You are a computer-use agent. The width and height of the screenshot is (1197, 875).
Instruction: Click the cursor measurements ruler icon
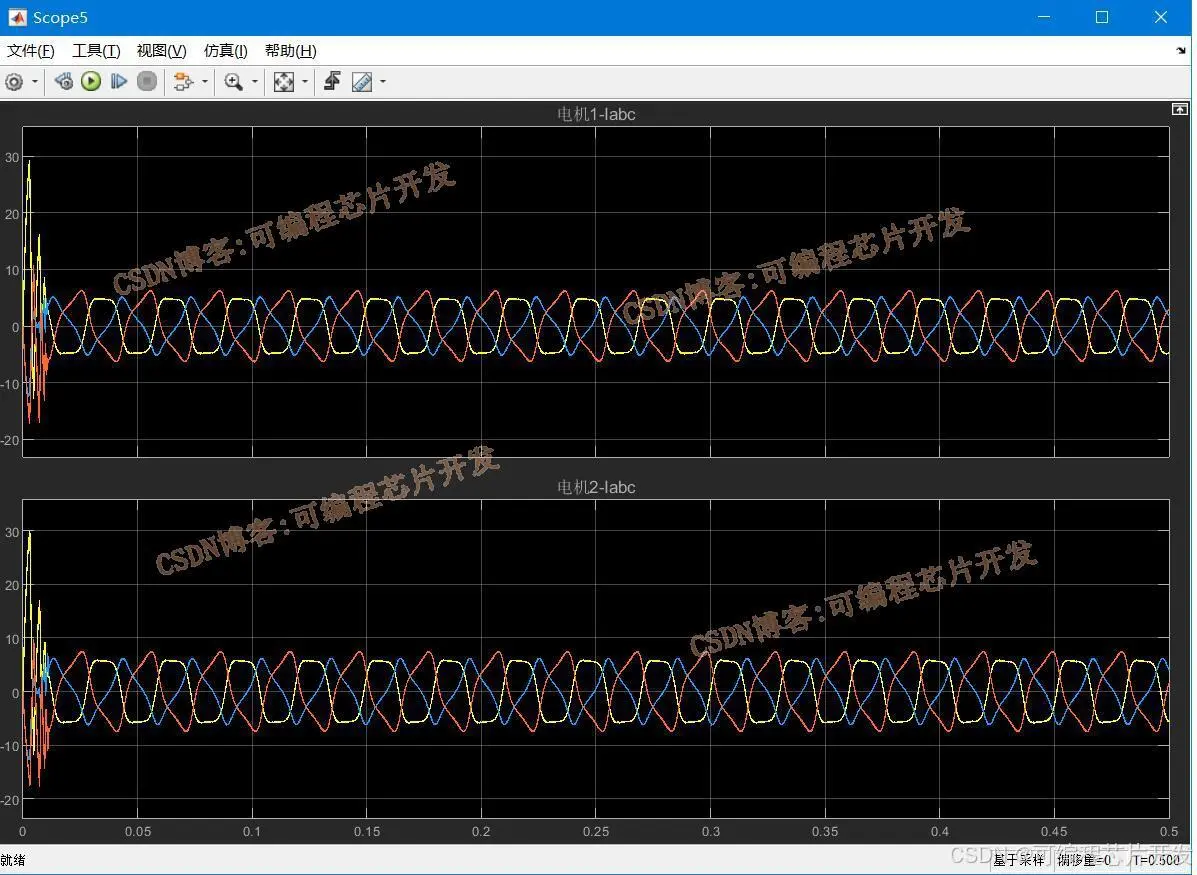[362, 82]
